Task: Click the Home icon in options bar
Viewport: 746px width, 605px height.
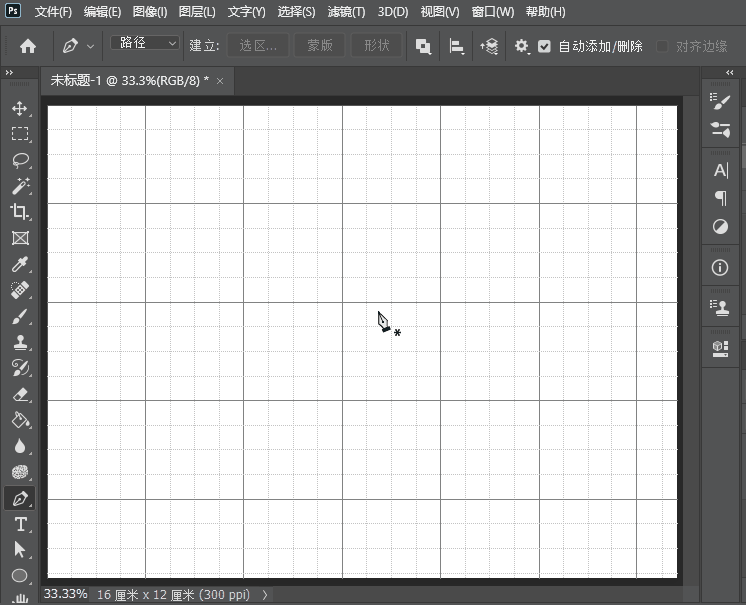Action: pyautogui.click(x=28, y=46)
